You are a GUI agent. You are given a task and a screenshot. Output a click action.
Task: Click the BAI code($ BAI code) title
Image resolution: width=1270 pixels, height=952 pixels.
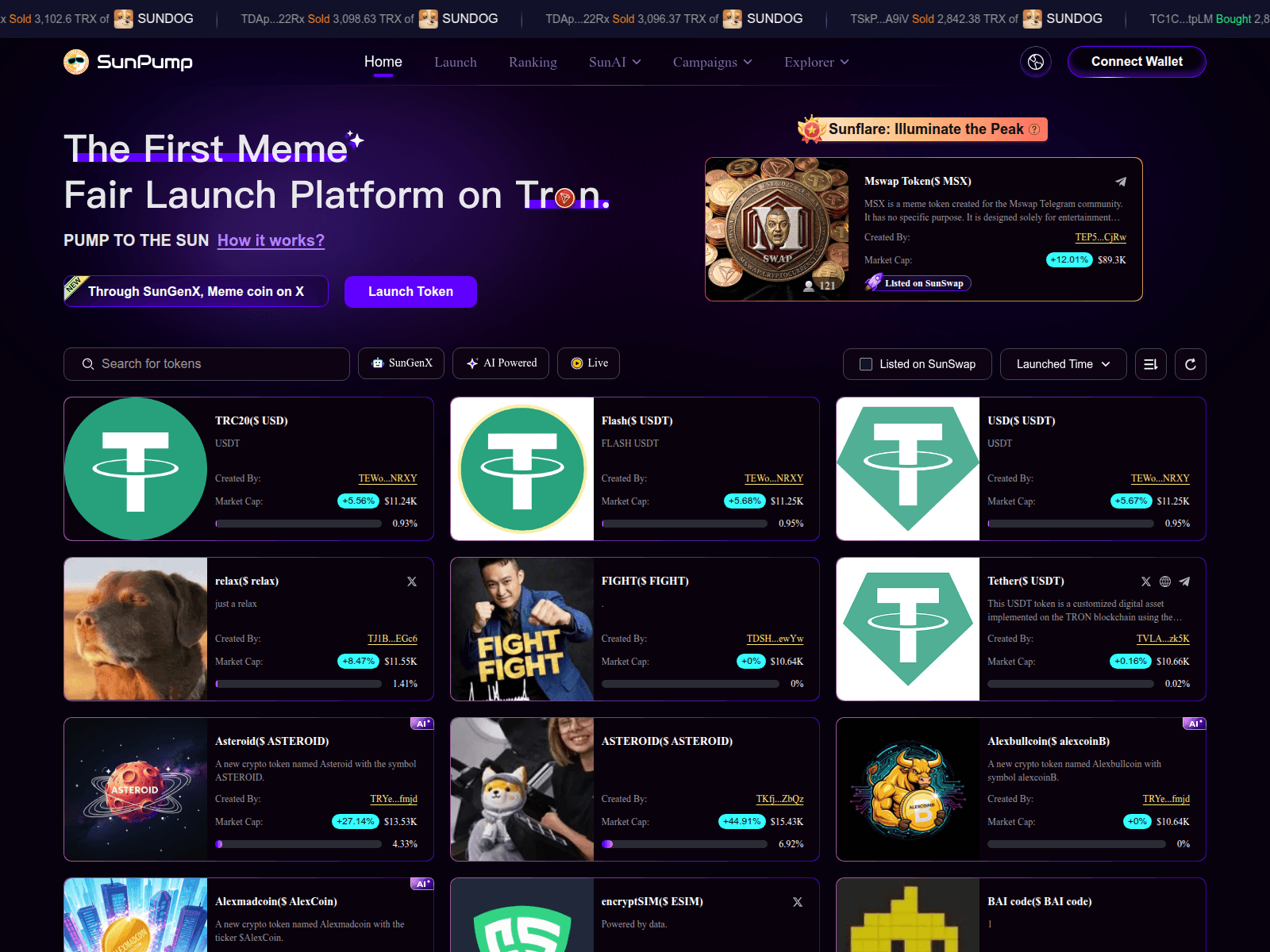click(1040, 901)
